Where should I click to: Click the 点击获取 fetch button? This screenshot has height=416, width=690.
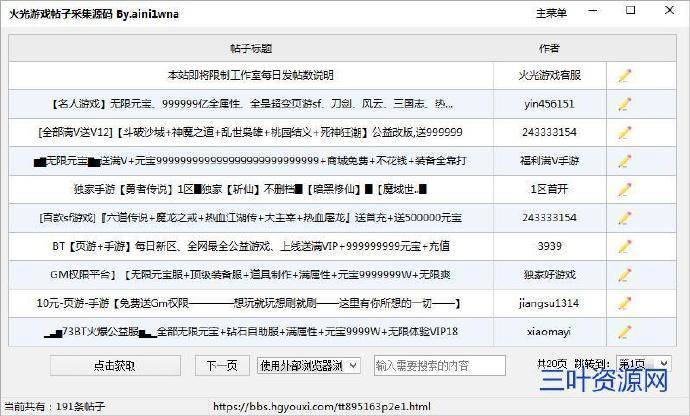click(x=115, y=365)
